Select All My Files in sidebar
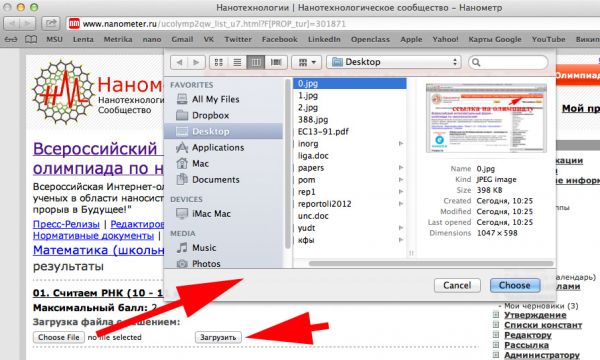The width and height of the screenshot is (600, 360). tap(224, 99)
